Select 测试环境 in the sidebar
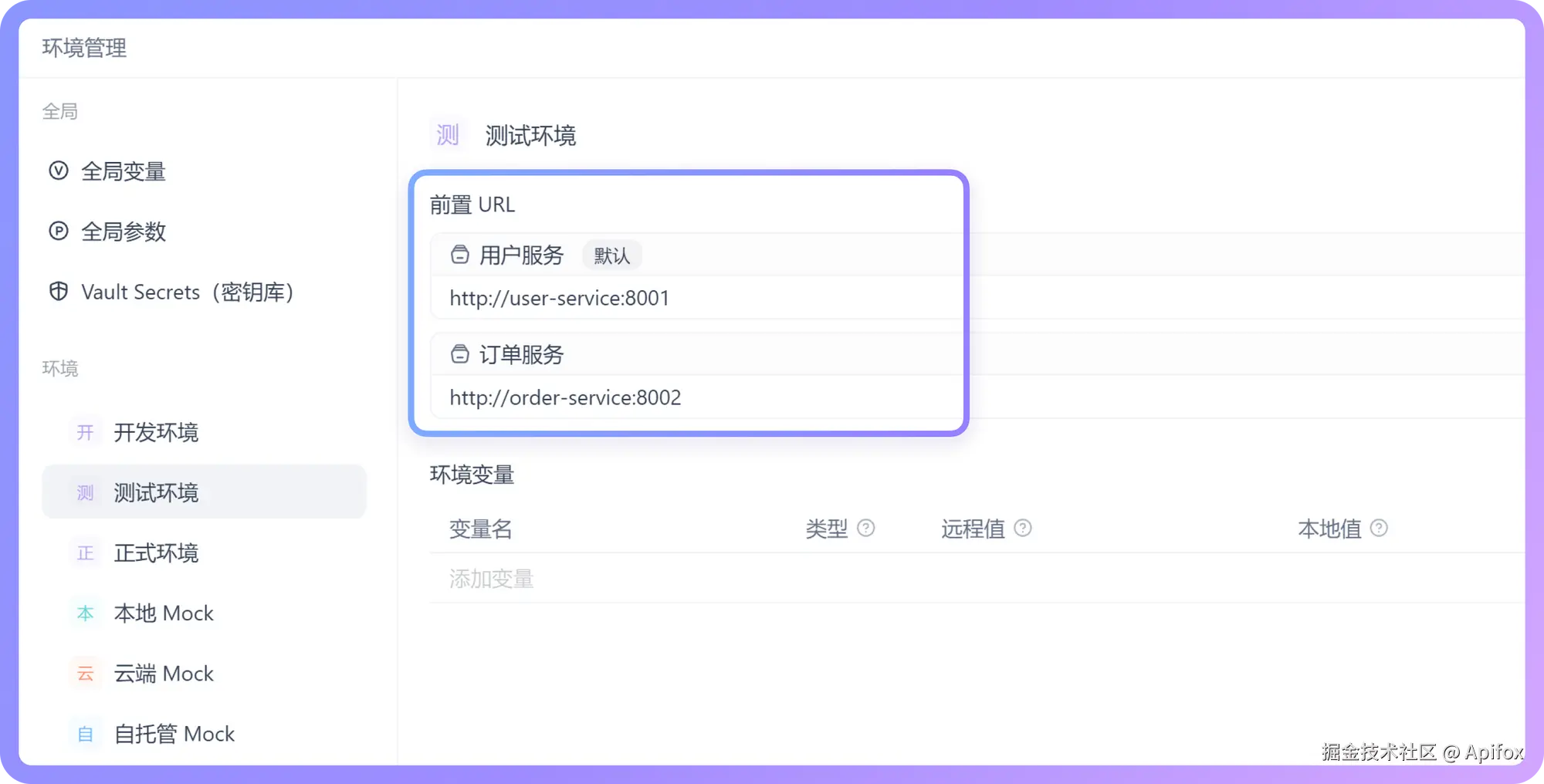The height and width of the screenshot is (784, 1544). point(156,492)
